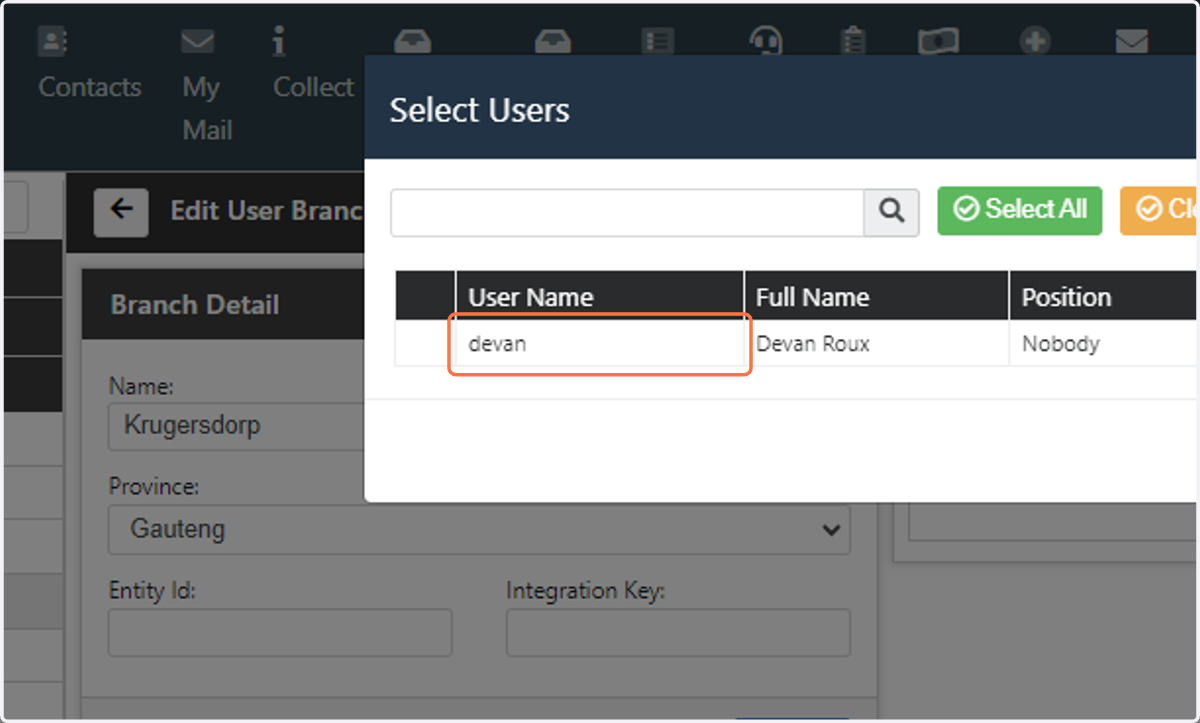1200x723 pixels.
Task: Click the "Devan Roux" full name cell
Action: (876, 344)
